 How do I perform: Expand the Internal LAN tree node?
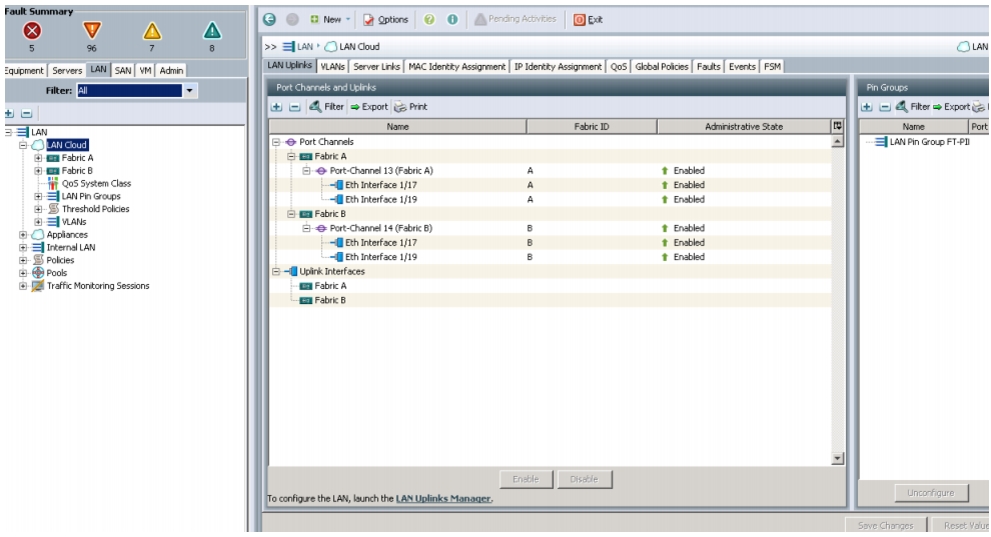tap(23, 248)
